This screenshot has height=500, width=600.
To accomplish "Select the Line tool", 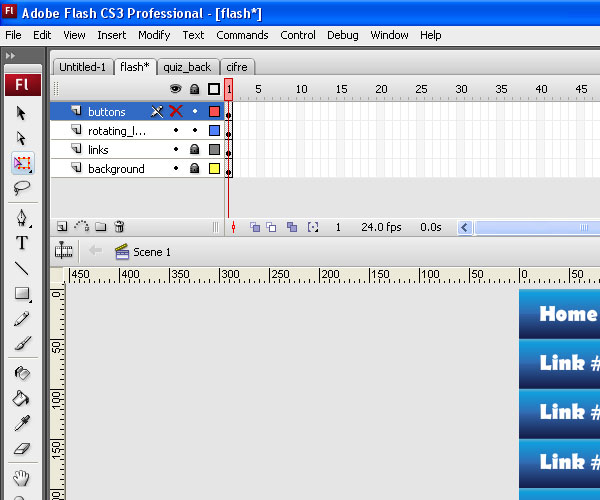I will tap(21, 268).
